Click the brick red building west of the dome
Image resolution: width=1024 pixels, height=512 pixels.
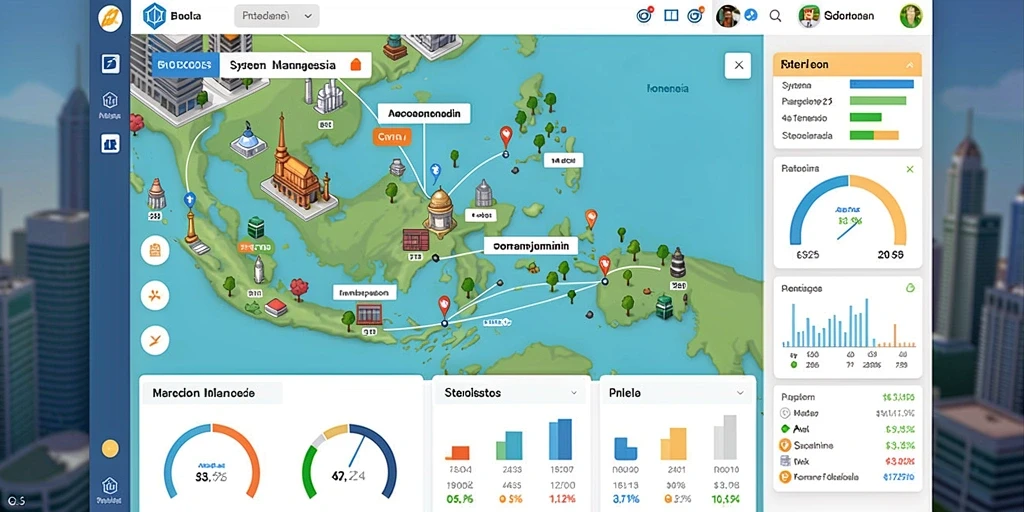tap(416, 240)
